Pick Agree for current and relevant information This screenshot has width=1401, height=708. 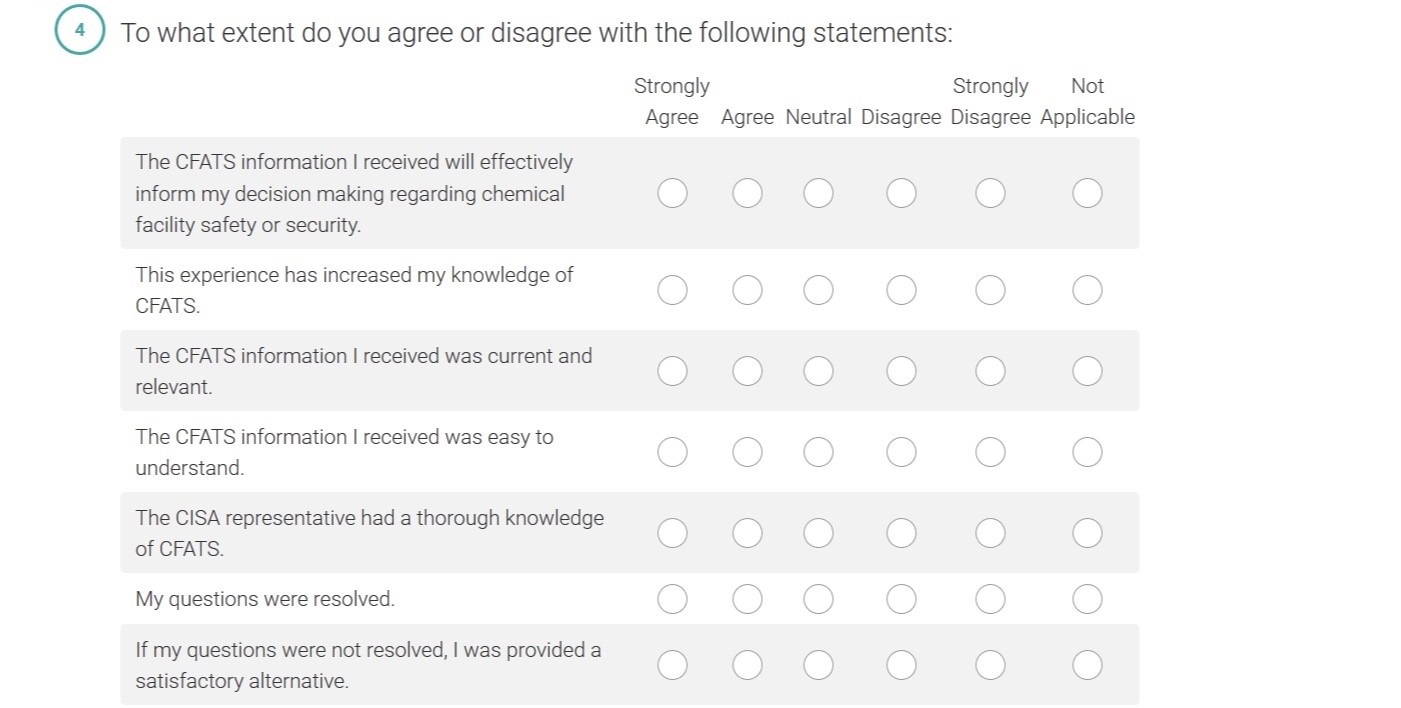tap(747, 371)
